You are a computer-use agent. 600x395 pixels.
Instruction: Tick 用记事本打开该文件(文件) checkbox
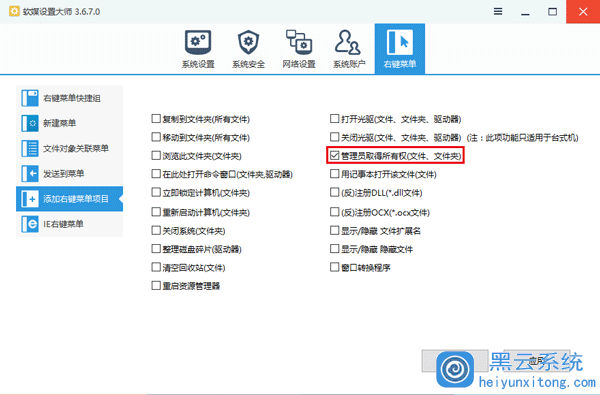click(334, 174)
